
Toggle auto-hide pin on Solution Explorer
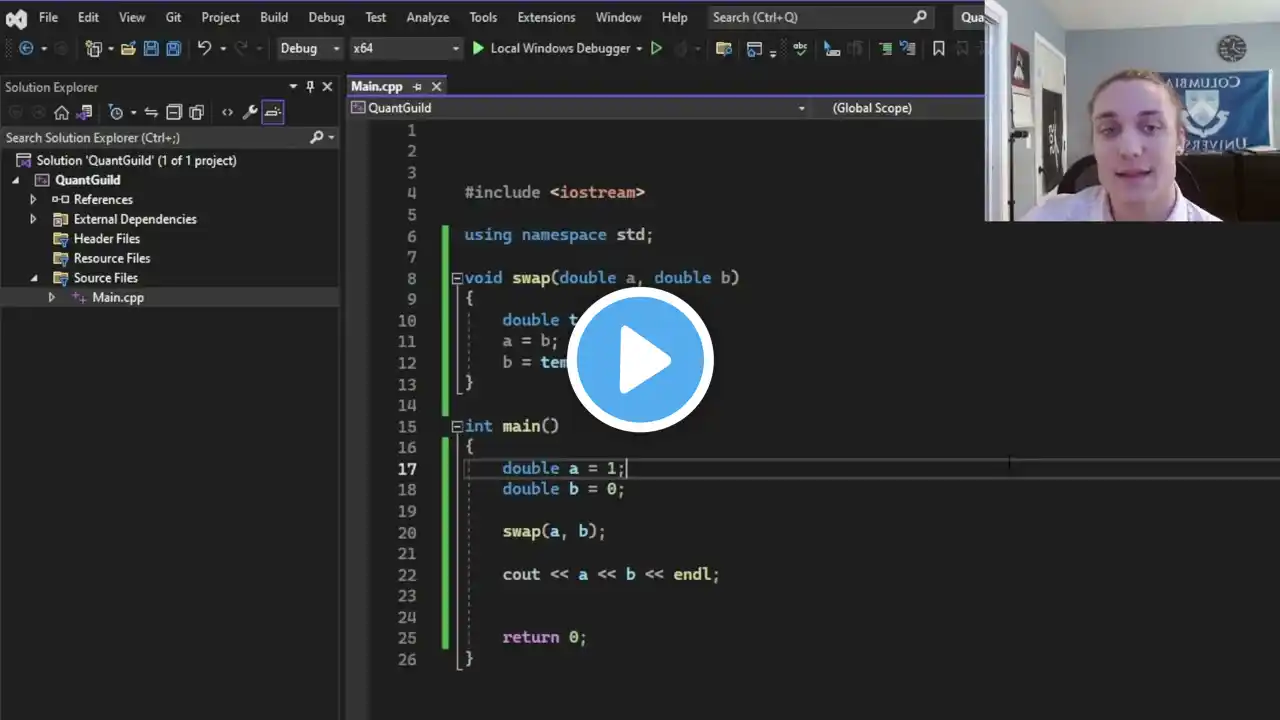pos(310,87)
